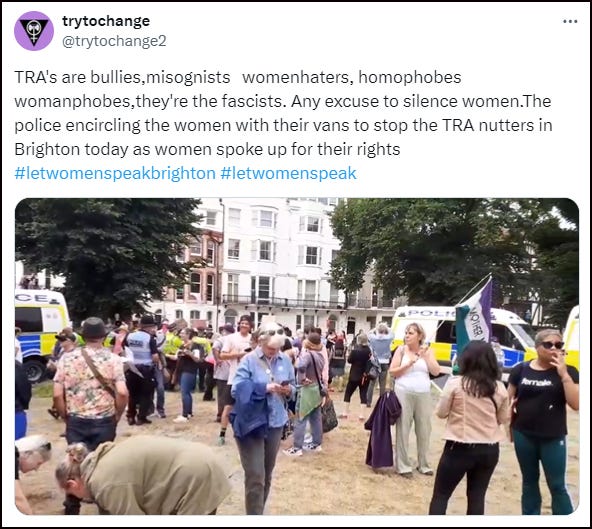
Task: Click the police van on the left of the video
Action: pos(41,332)
